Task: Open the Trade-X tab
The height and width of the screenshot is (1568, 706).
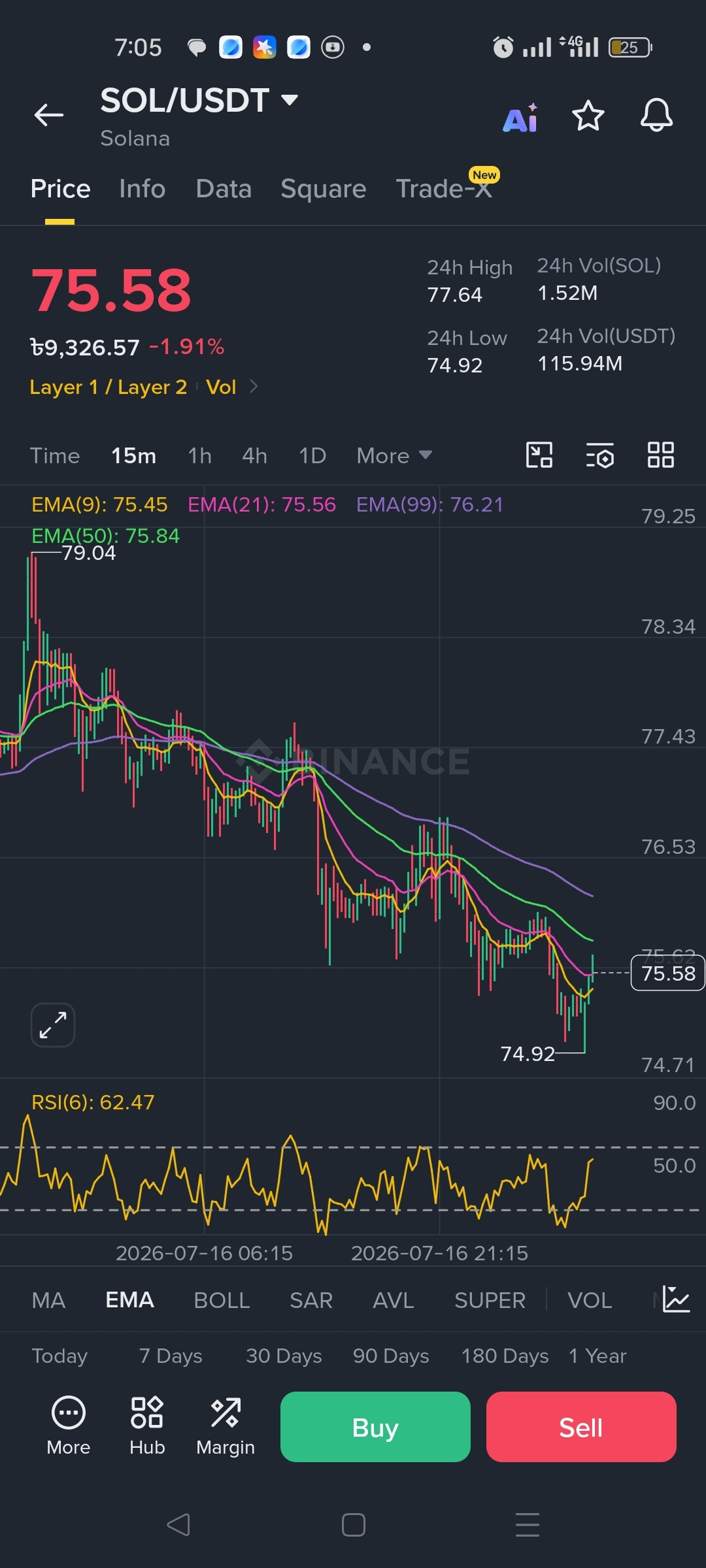Action: click(445, 189)
